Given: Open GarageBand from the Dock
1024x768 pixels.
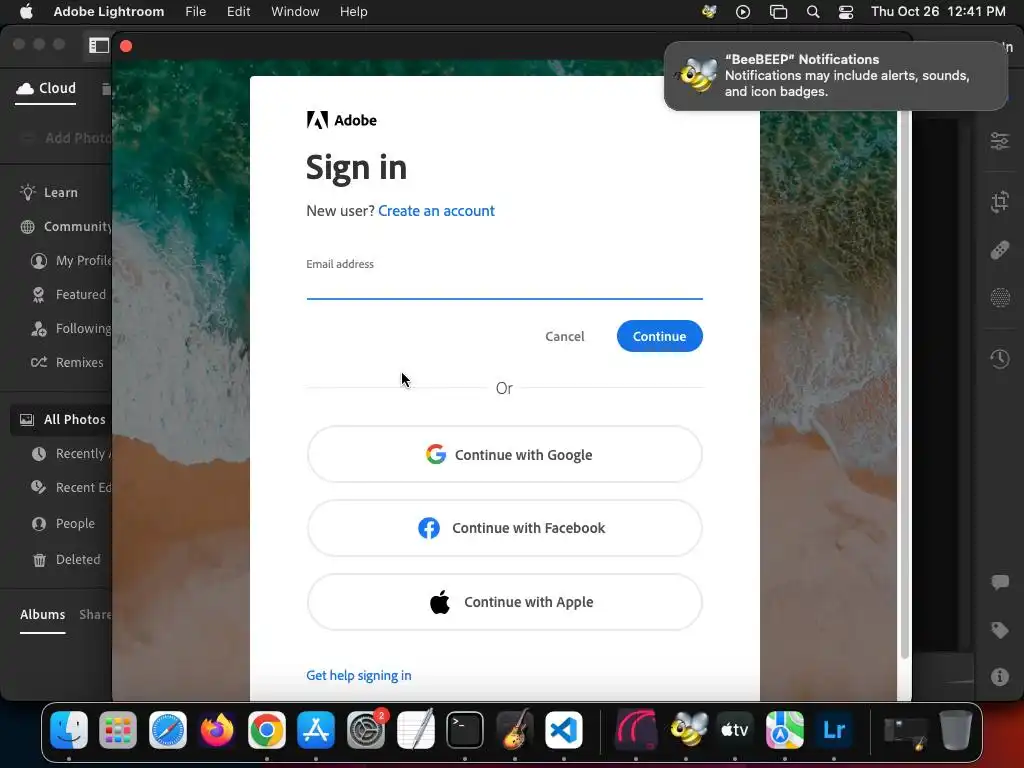Looking at the screenshot, I should 515,729.
